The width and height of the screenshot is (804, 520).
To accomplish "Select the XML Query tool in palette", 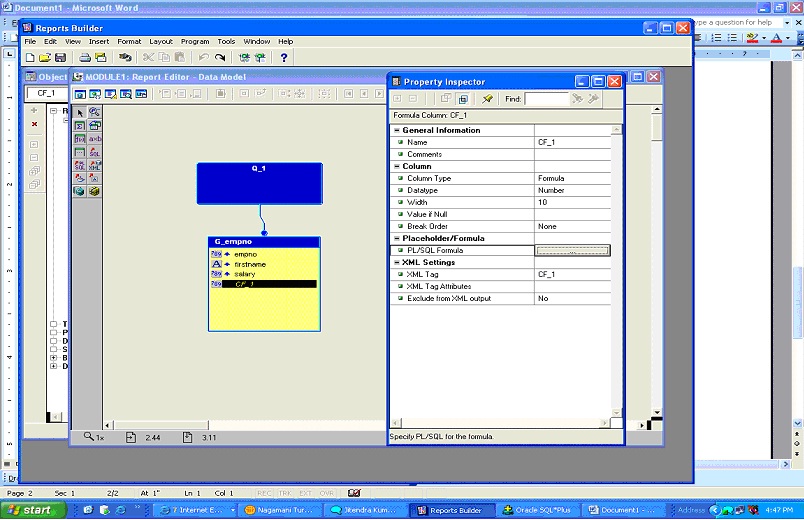I will click(x=95, y=165).
